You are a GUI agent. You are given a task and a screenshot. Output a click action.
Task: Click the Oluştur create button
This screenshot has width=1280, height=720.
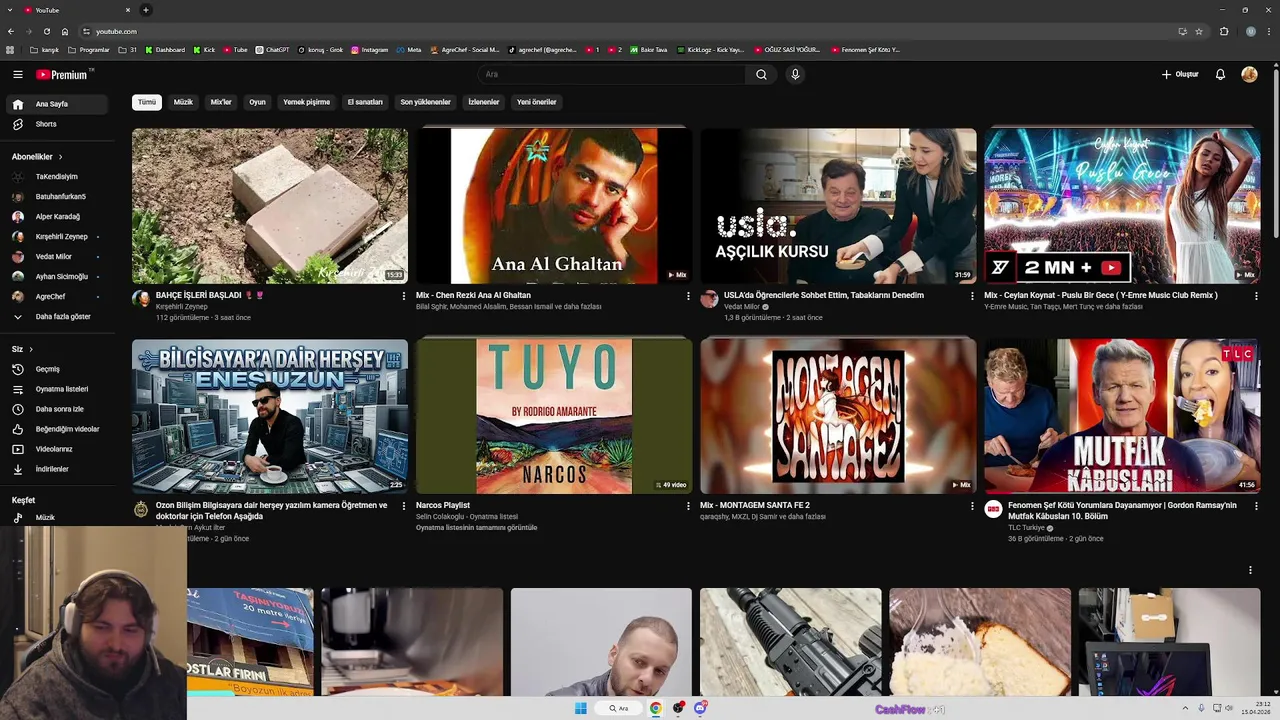pos(1180,74)
